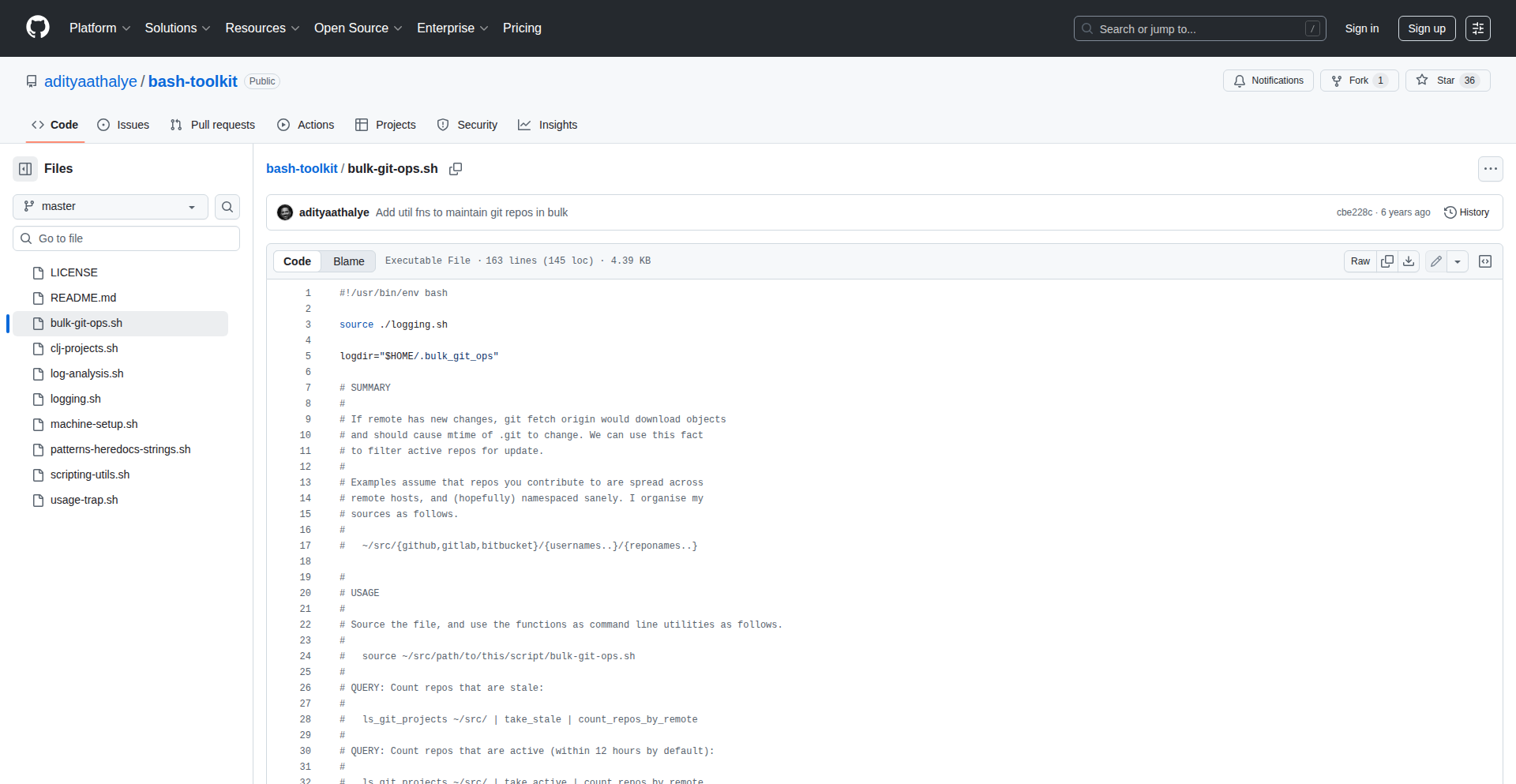Open logging.sh in file tree
The image size is (1516, 784).
121,399
